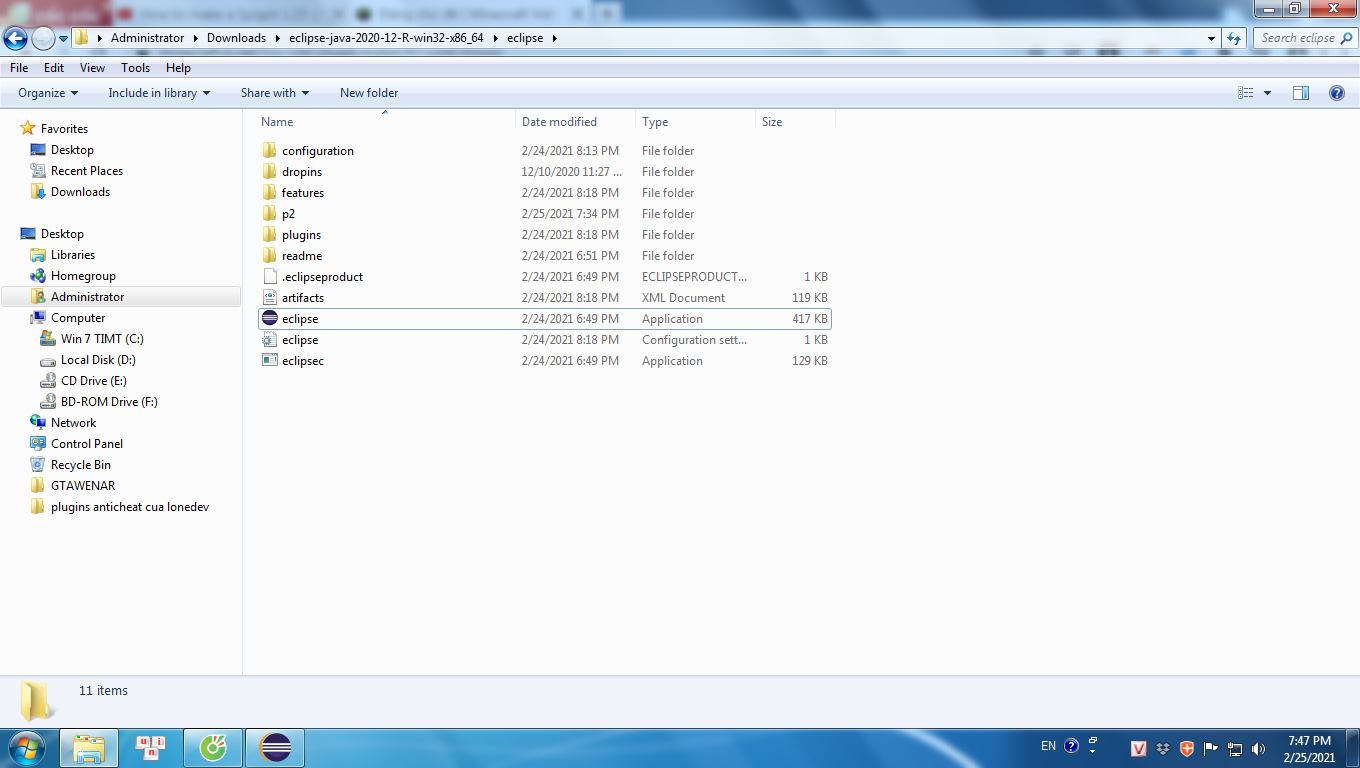Open the Help menu

[x=178, y=68]
